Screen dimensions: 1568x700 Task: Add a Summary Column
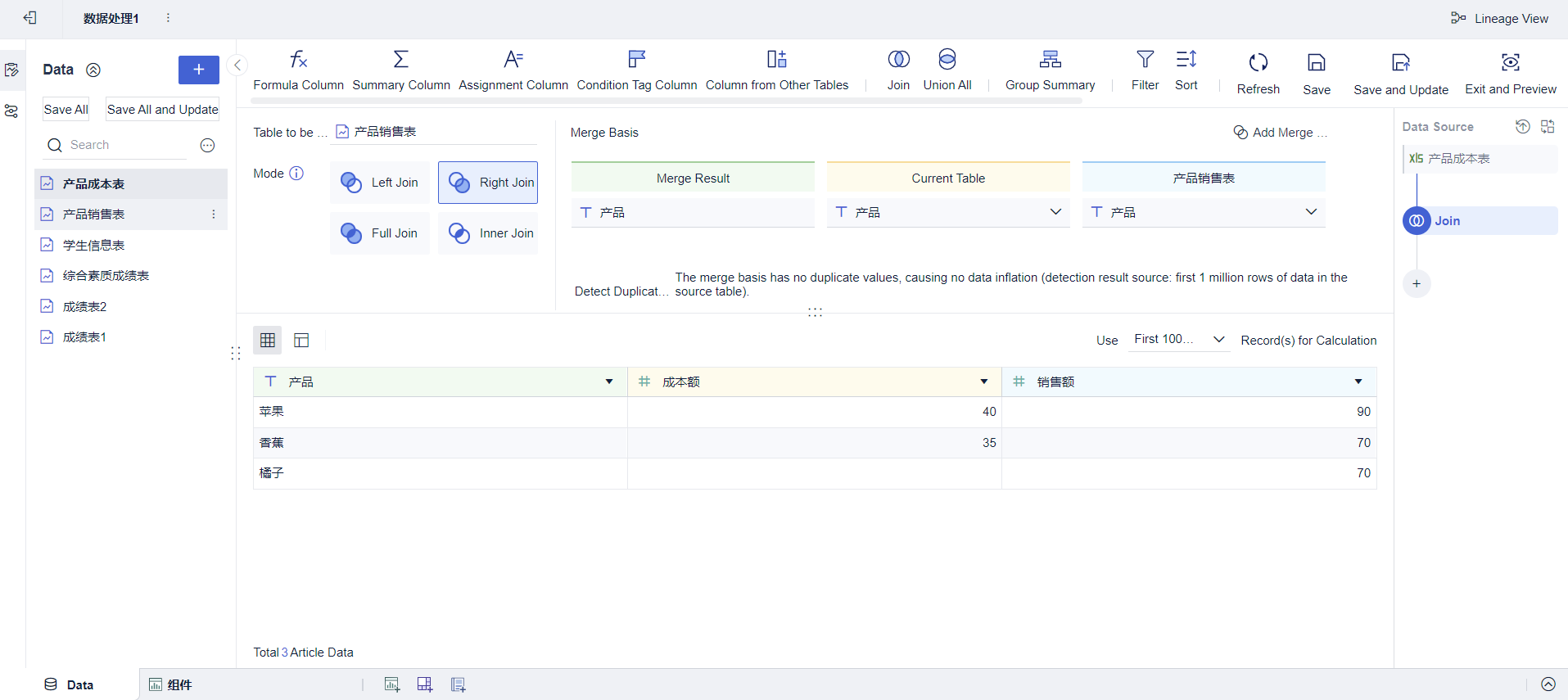400,70
